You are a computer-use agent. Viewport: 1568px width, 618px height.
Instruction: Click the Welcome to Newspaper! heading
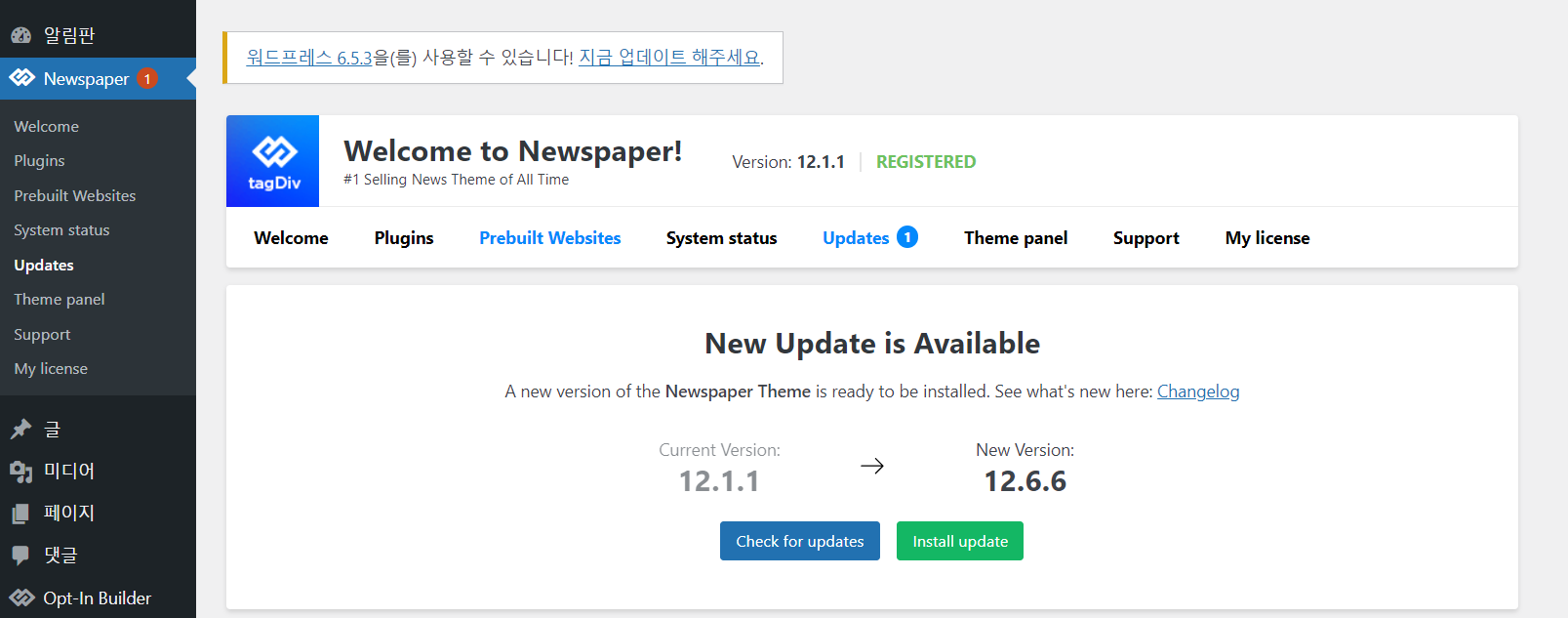coord(513,151)
